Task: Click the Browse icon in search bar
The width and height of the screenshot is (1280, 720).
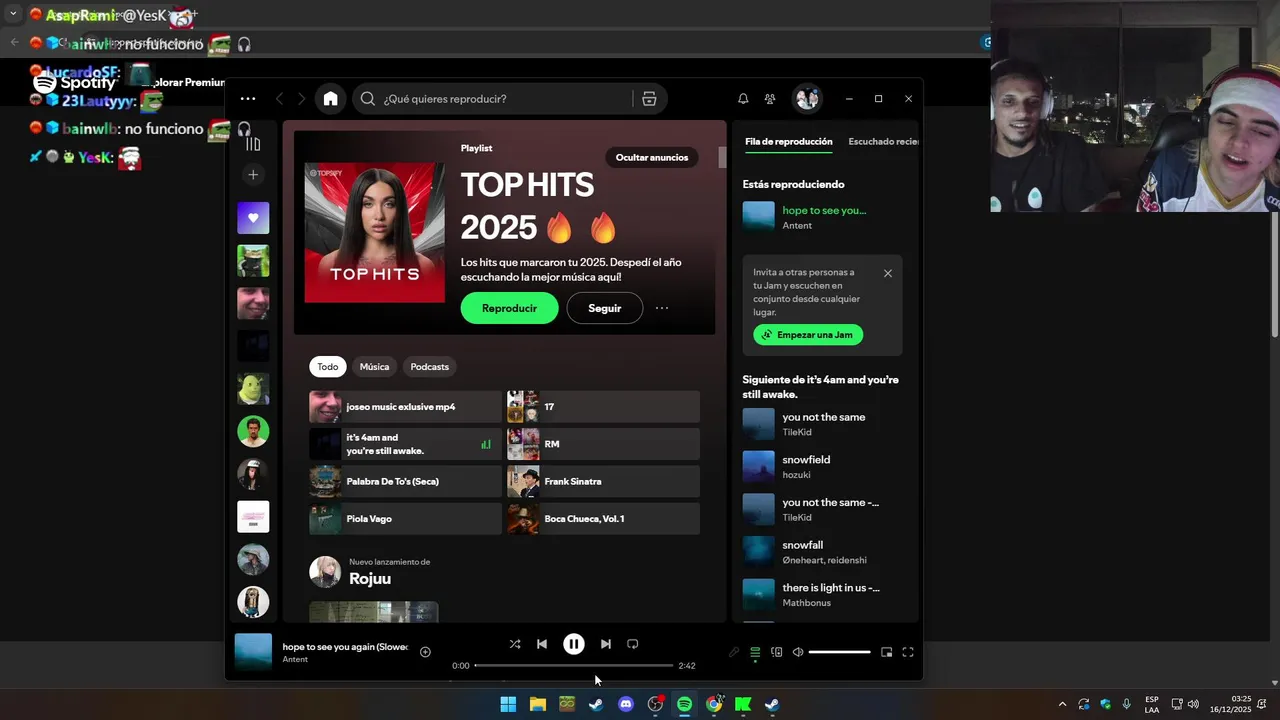Action: 649,99
